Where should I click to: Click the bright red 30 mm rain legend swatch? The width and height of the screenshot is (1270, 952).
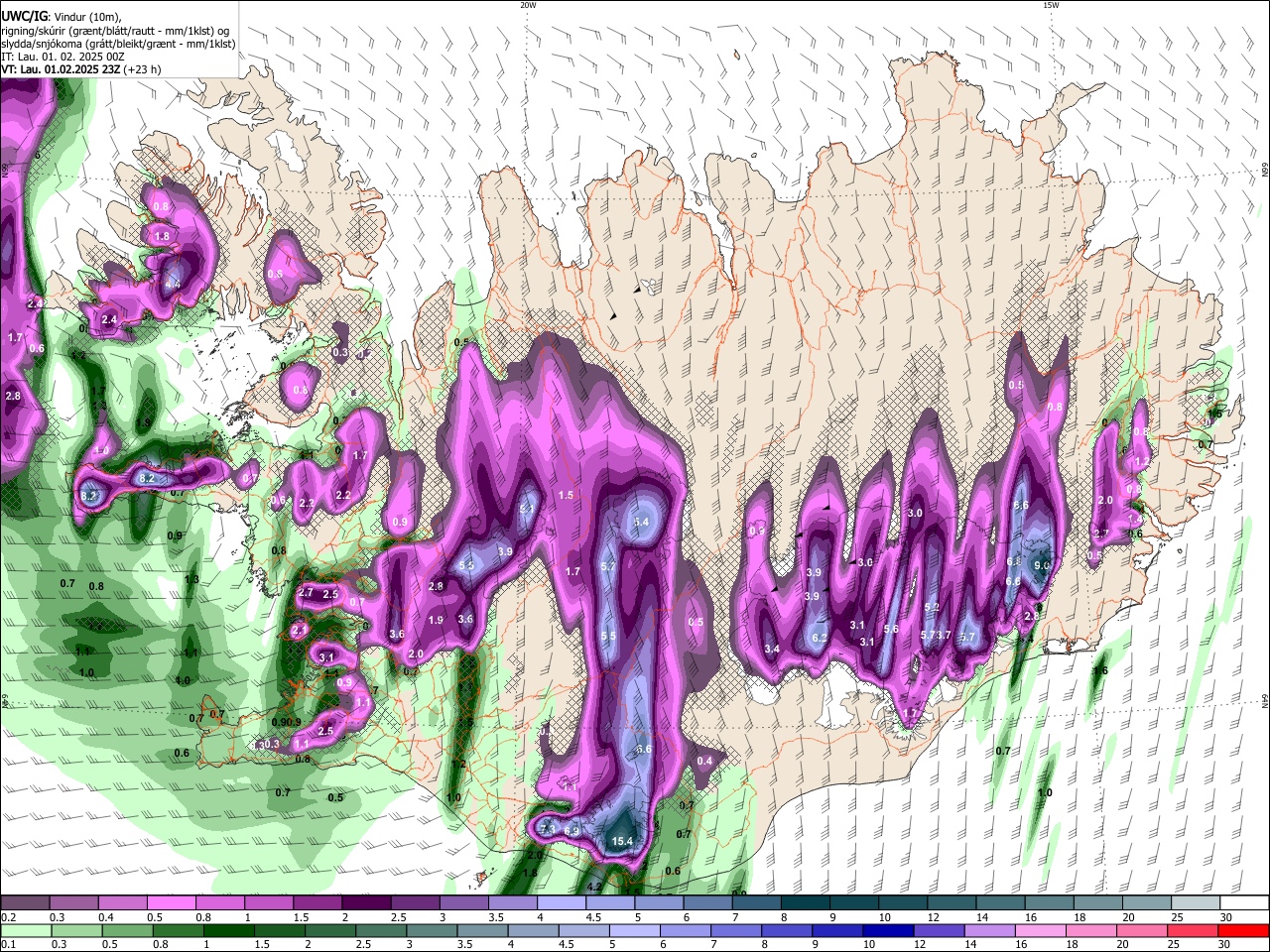(1242, 930)
